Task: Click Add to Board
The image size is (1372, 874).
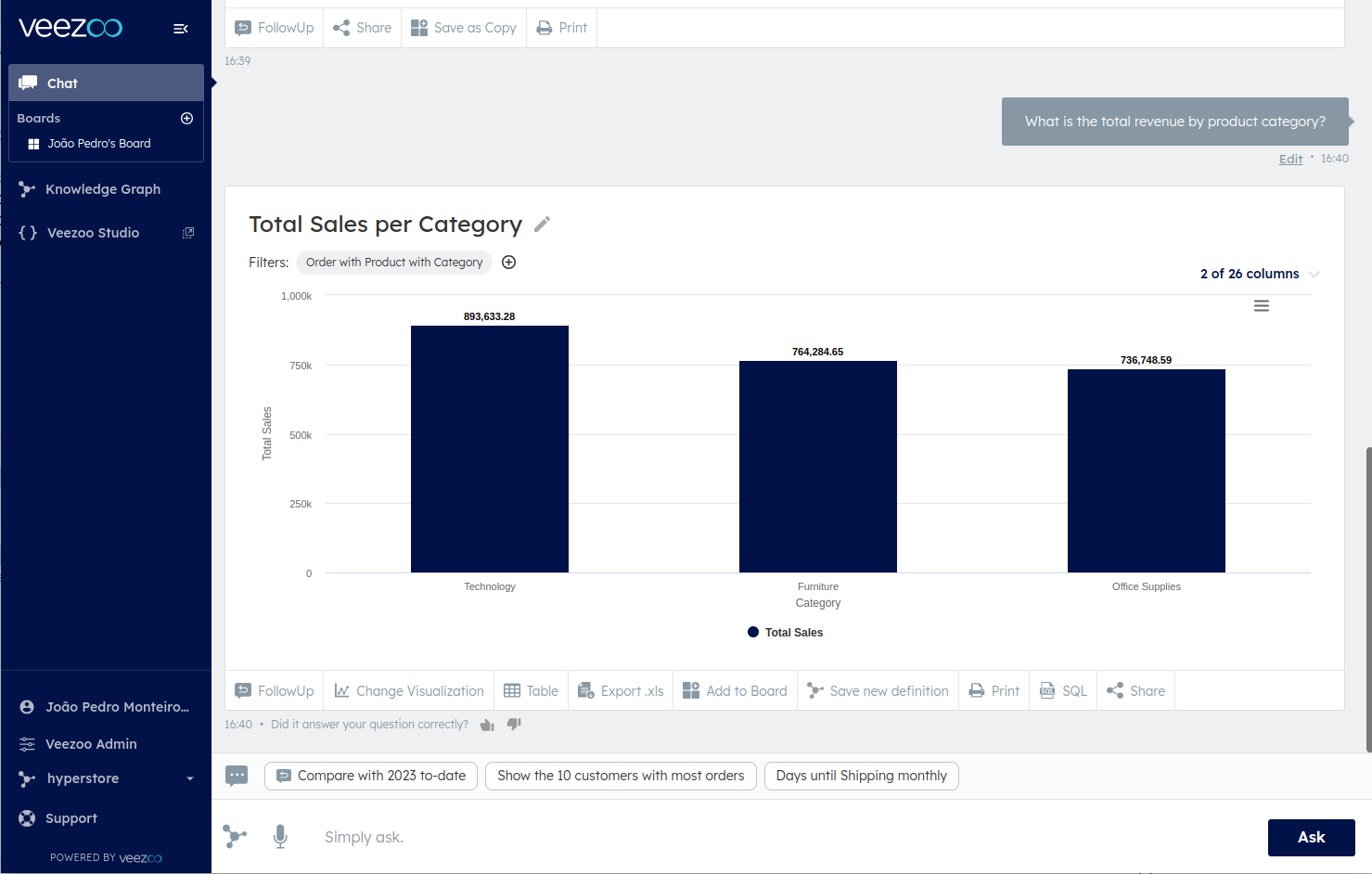Action: click(x=735, y=691)
